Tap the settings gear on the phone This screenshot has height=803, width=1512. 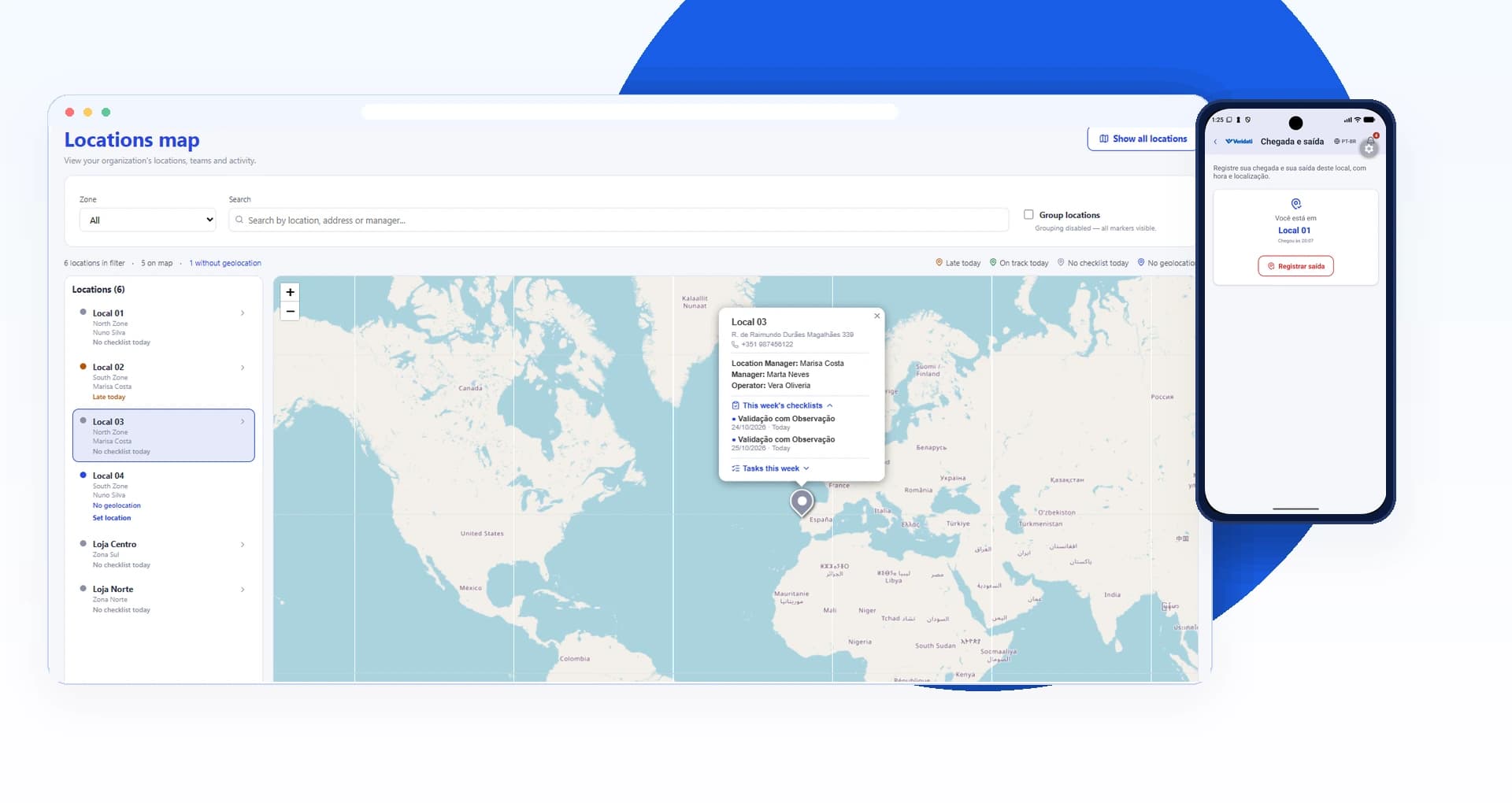pos(1369,148)
